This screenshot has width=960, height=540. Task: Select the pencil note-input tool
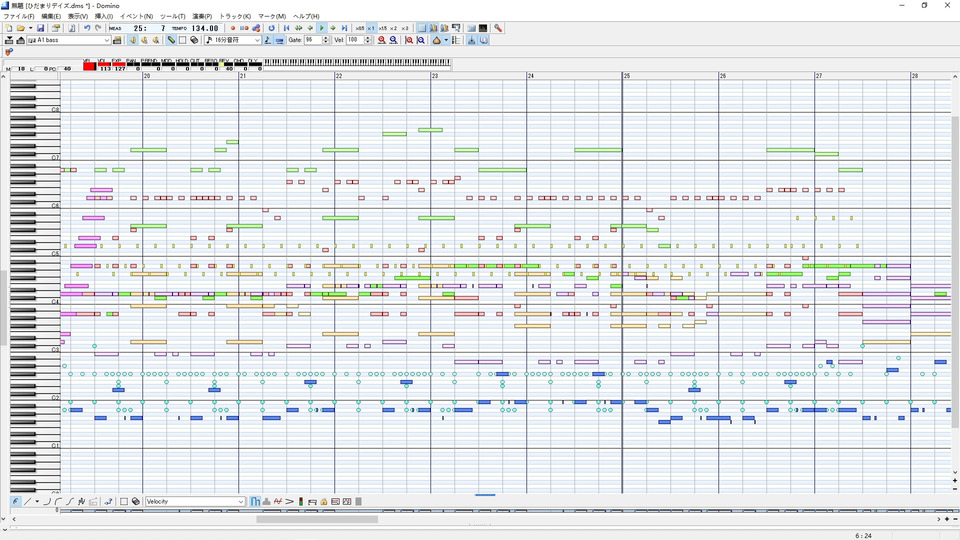click(171, 40)
